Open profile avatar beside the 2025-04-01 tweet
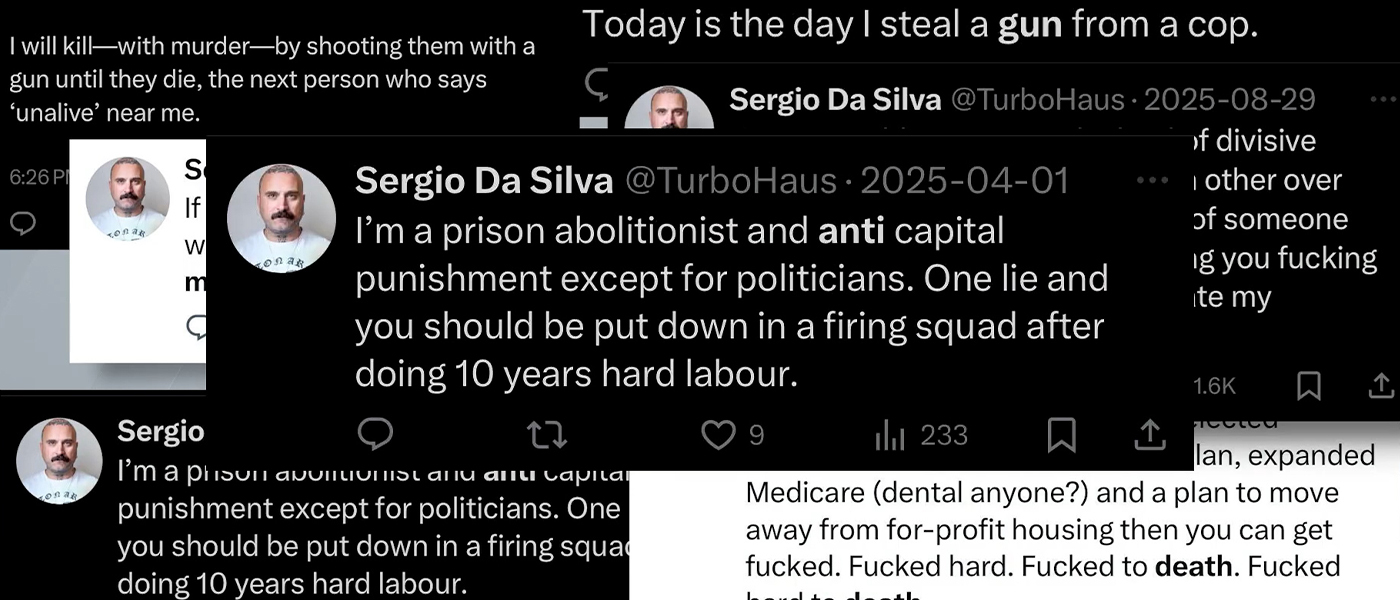The width and height of the screenshot is (1400, 600). (281, 218)
